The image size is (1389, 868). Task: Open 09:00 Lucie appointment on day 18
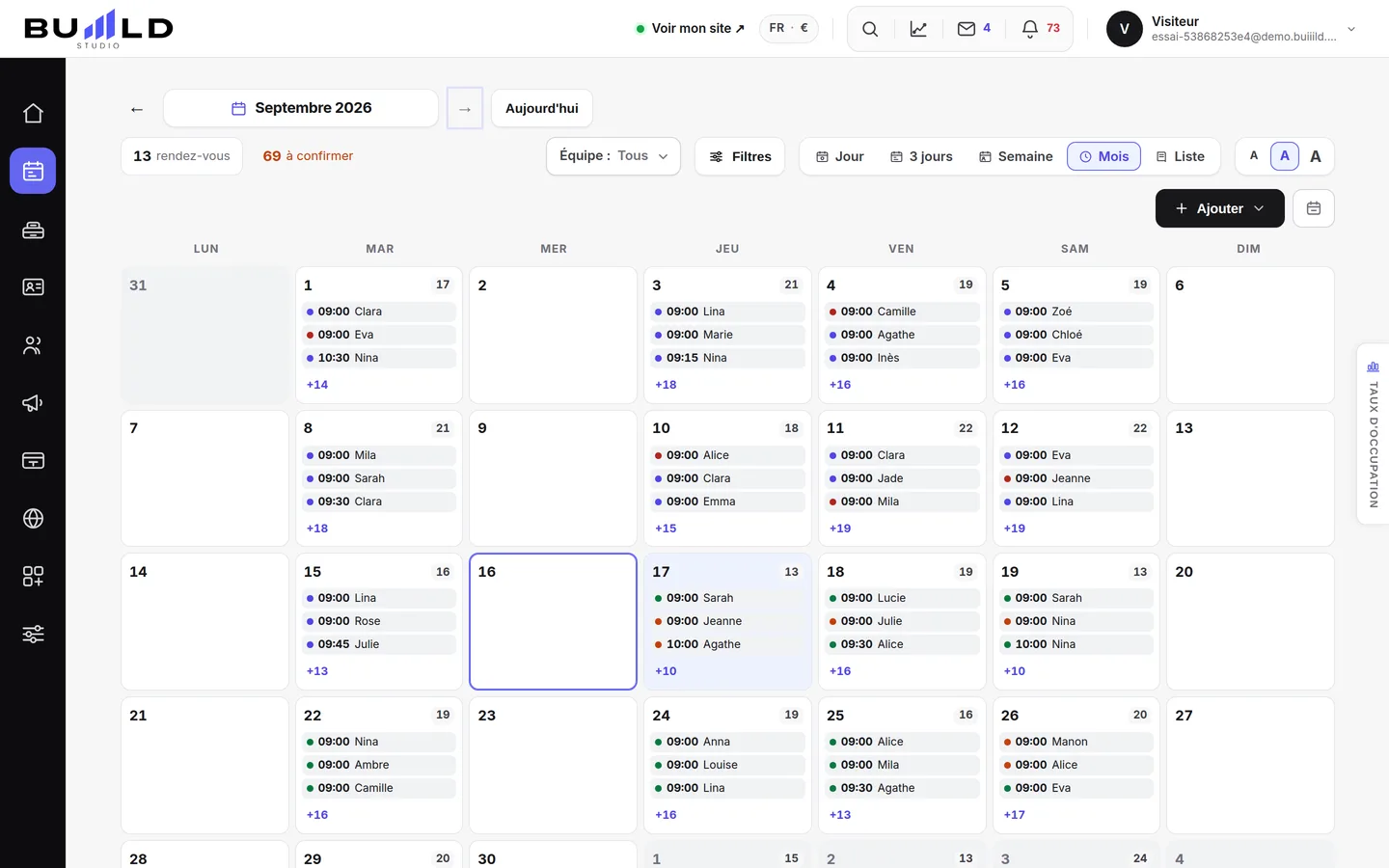click(x=902, y=598)
